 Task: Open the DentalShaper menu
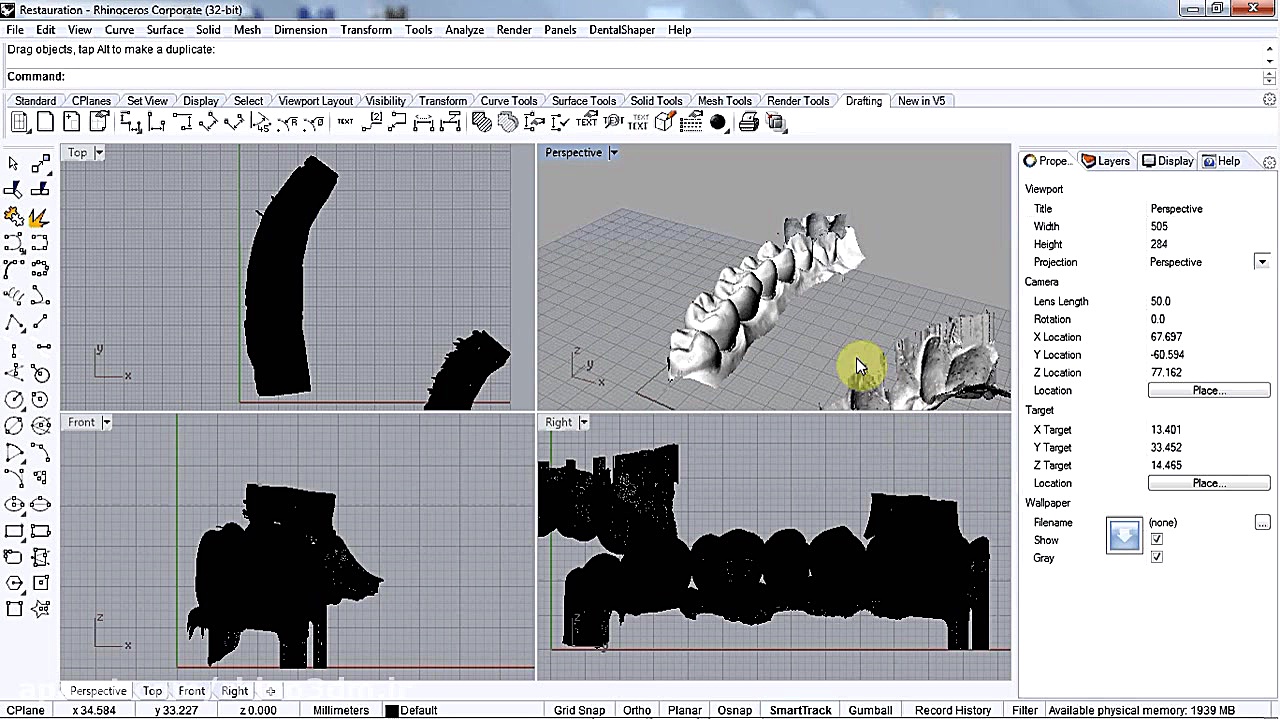pyautogui.click(x=621, y=30)
